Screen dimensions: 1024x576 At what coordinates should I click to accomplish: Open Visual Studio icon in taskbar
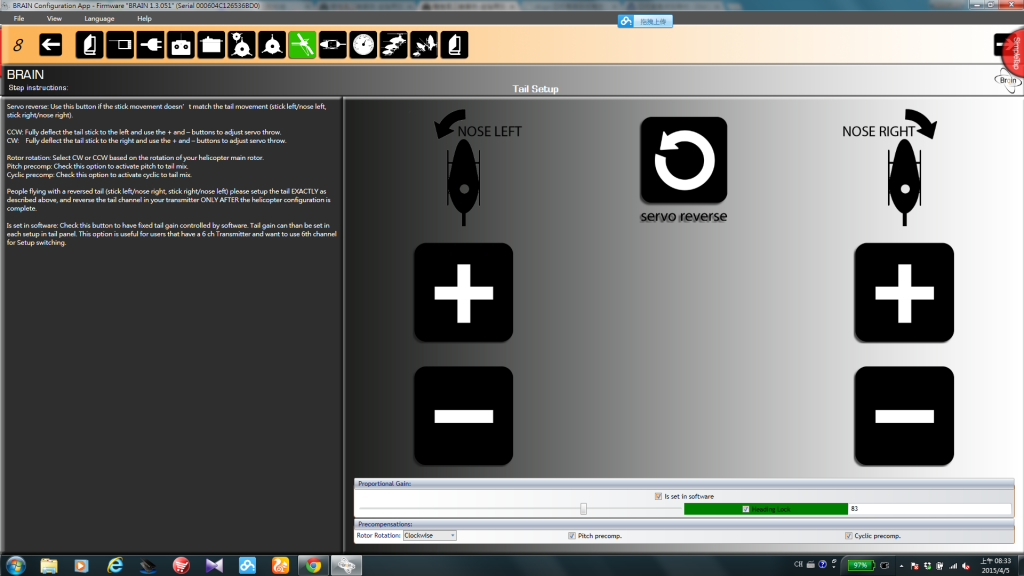214,565
